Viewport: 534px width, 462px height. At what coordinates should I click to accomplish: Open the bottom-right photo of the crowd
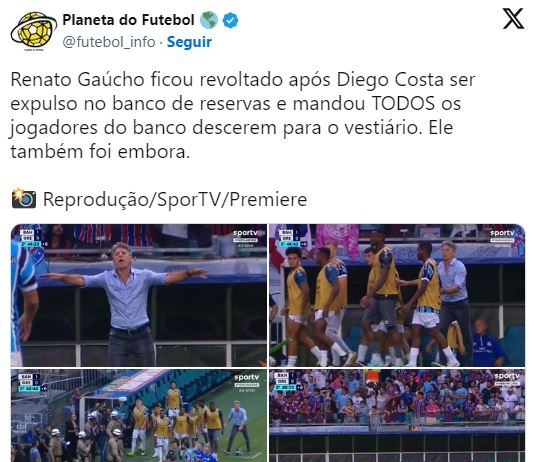397,415
